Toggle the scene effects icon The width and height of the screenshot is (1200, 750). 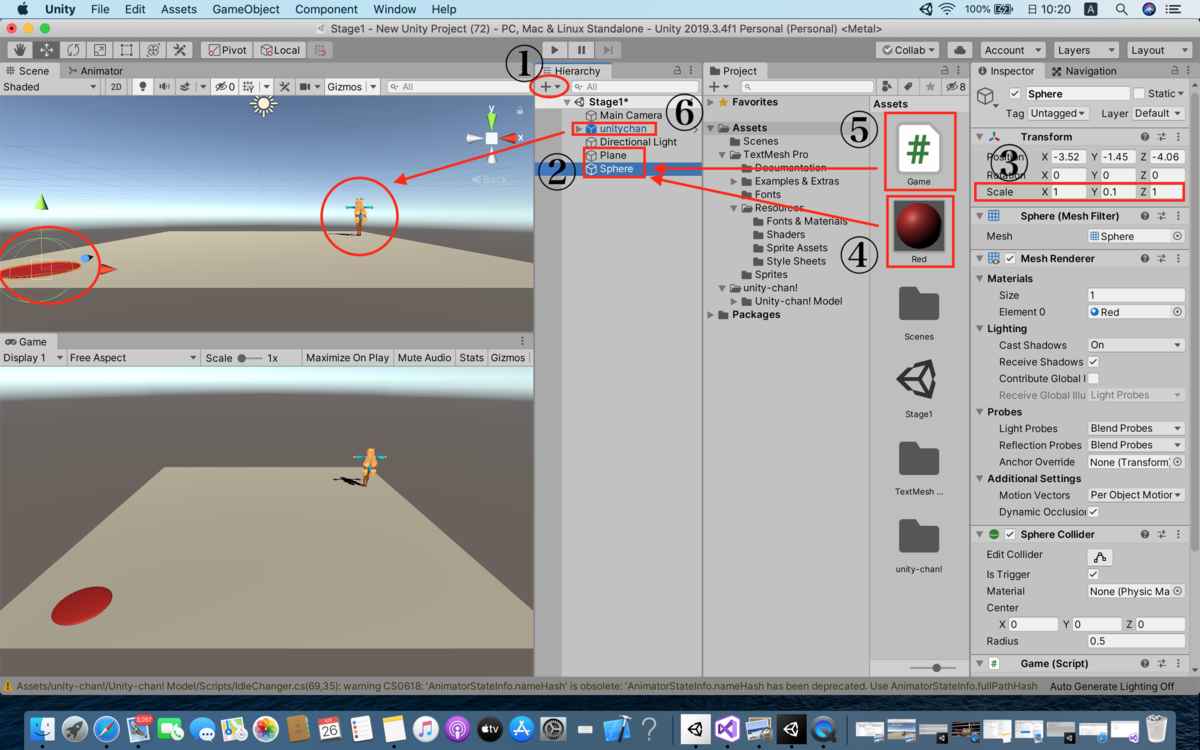[186, 87]
